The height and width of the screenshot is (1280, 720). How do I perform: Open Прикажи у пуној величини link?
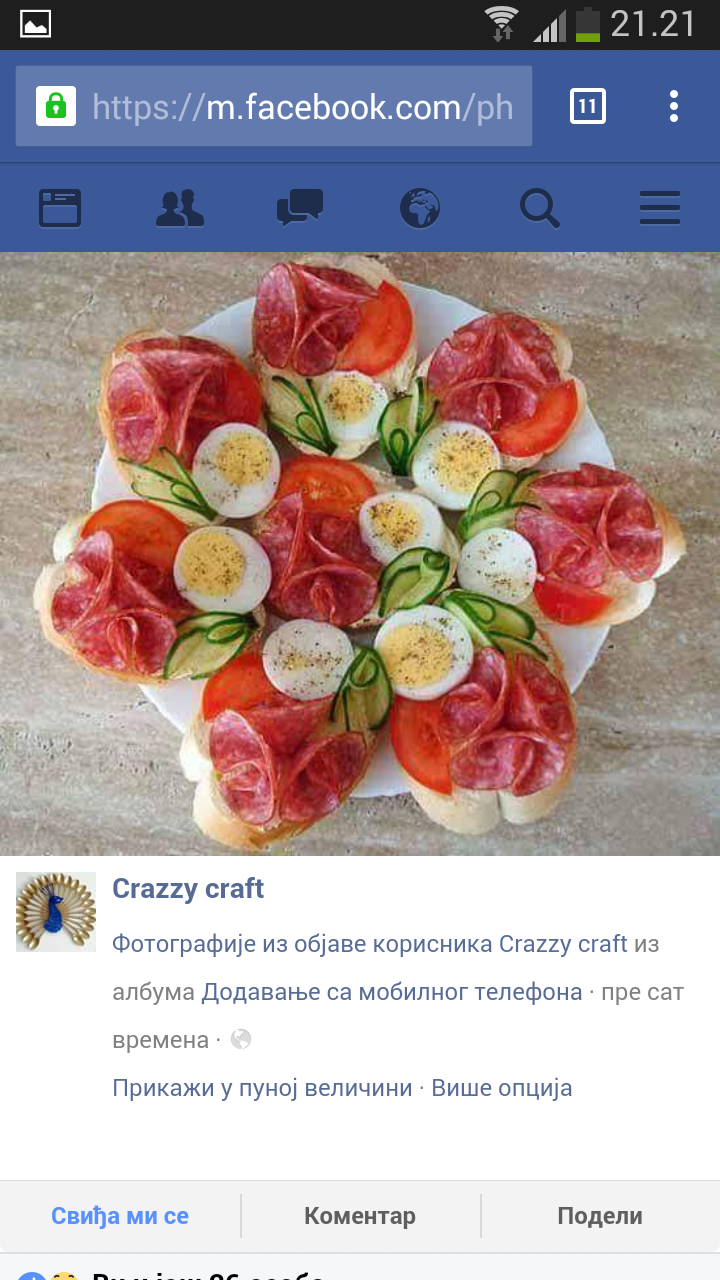262,1088
